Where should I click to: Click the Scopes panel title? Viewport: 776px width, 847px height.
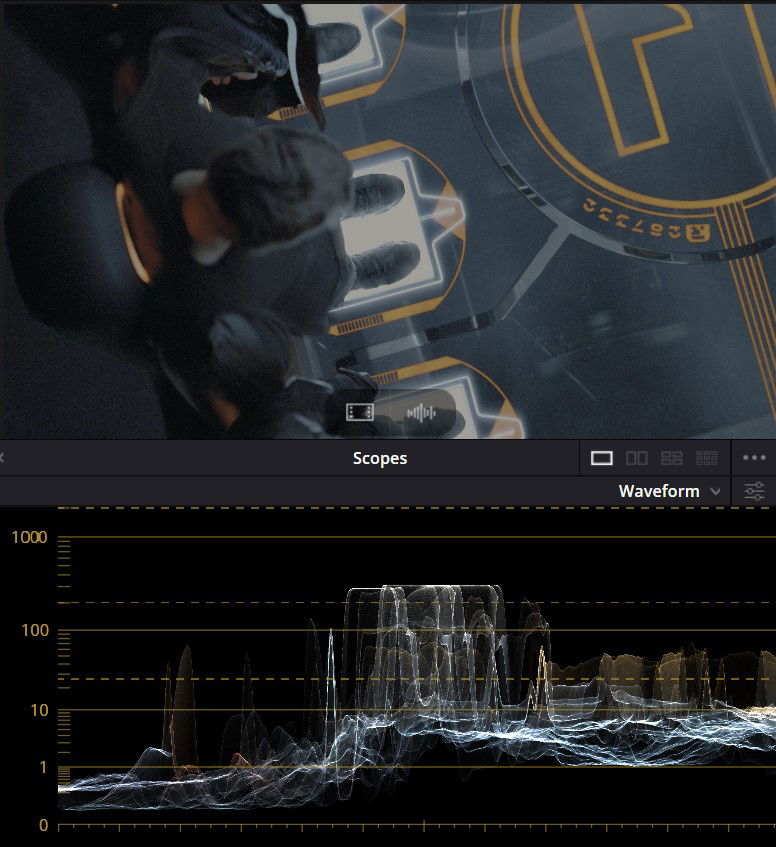[380, 458]
